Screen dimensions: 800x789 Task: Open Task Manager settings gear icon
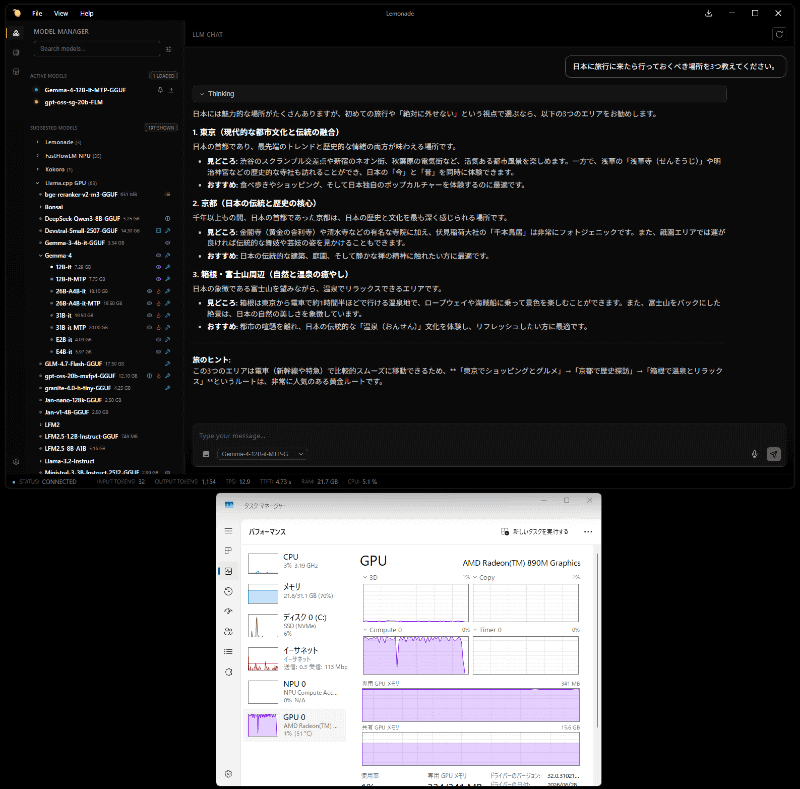[x=229, y=774]
